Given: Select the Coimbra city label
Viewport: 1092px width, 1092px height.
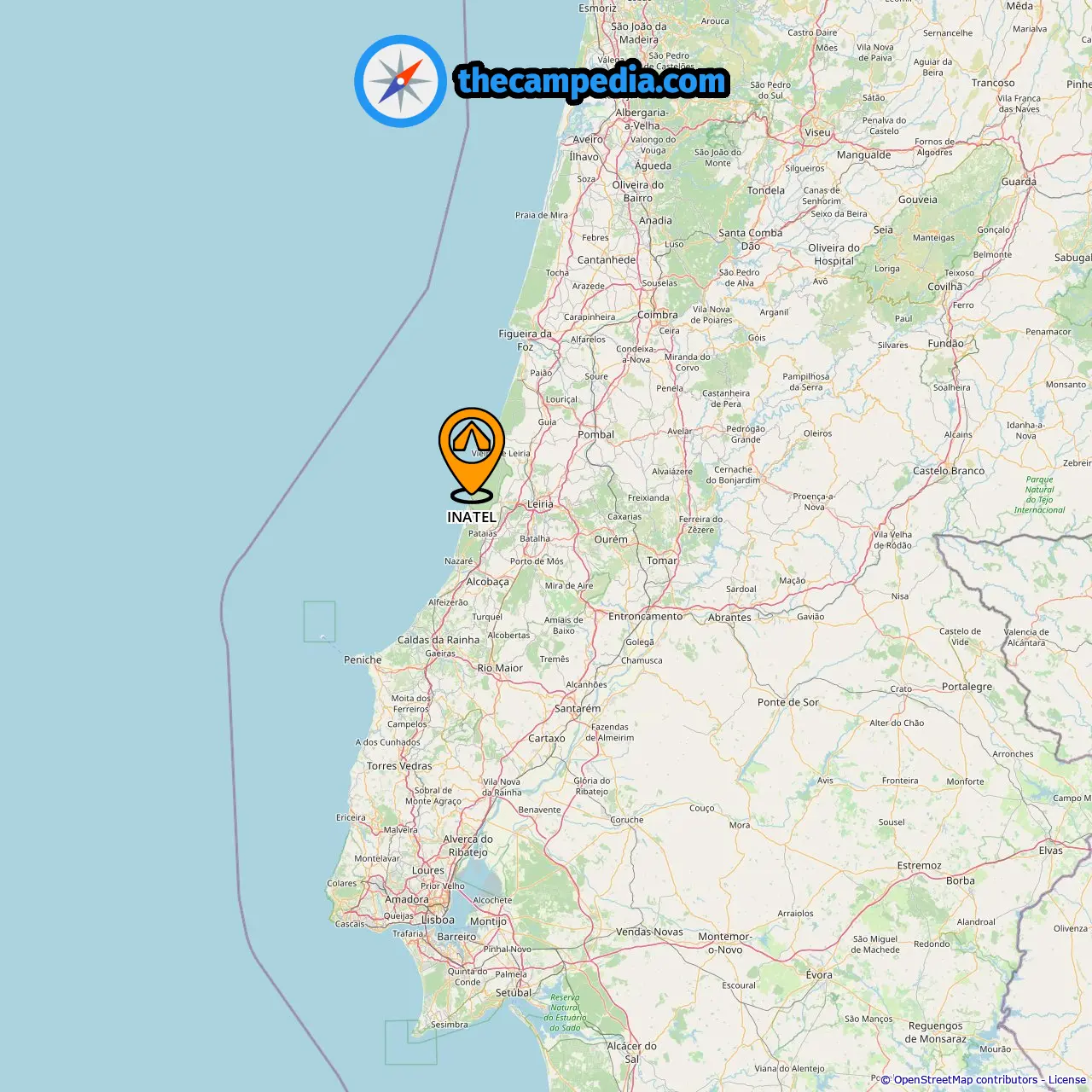Looking at the screenshot, I should click(658, 315).
